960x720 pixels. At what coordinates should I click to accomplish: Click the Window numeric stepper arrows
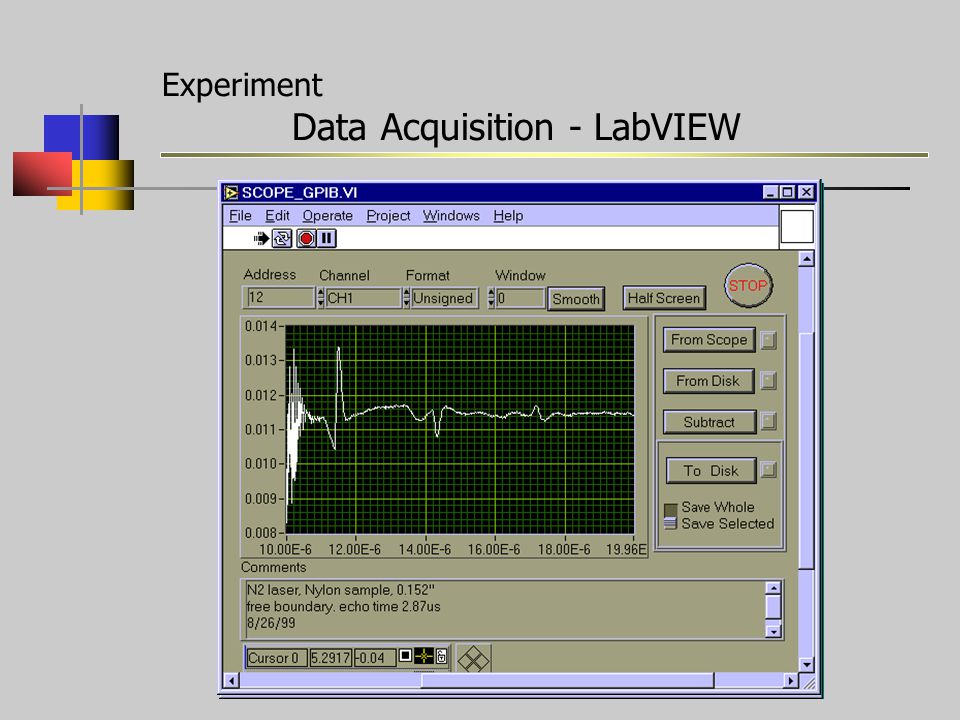tap(491, 298)
